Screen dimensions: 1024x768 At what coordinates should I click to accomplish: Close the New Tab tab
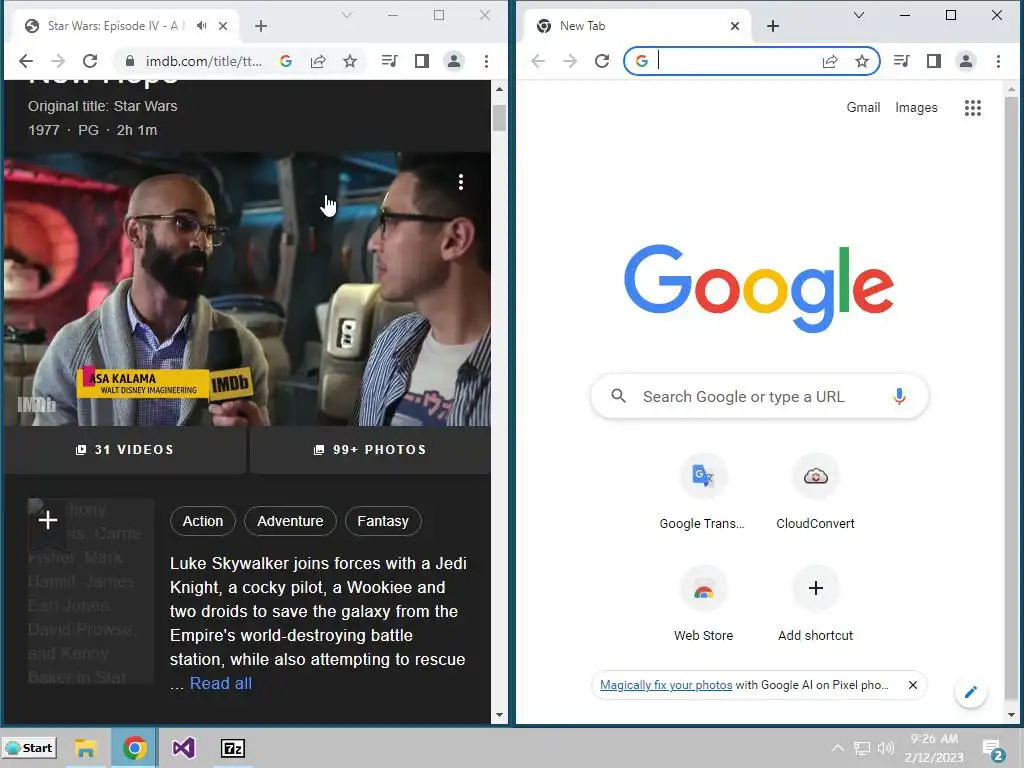[x=735, y=26]
